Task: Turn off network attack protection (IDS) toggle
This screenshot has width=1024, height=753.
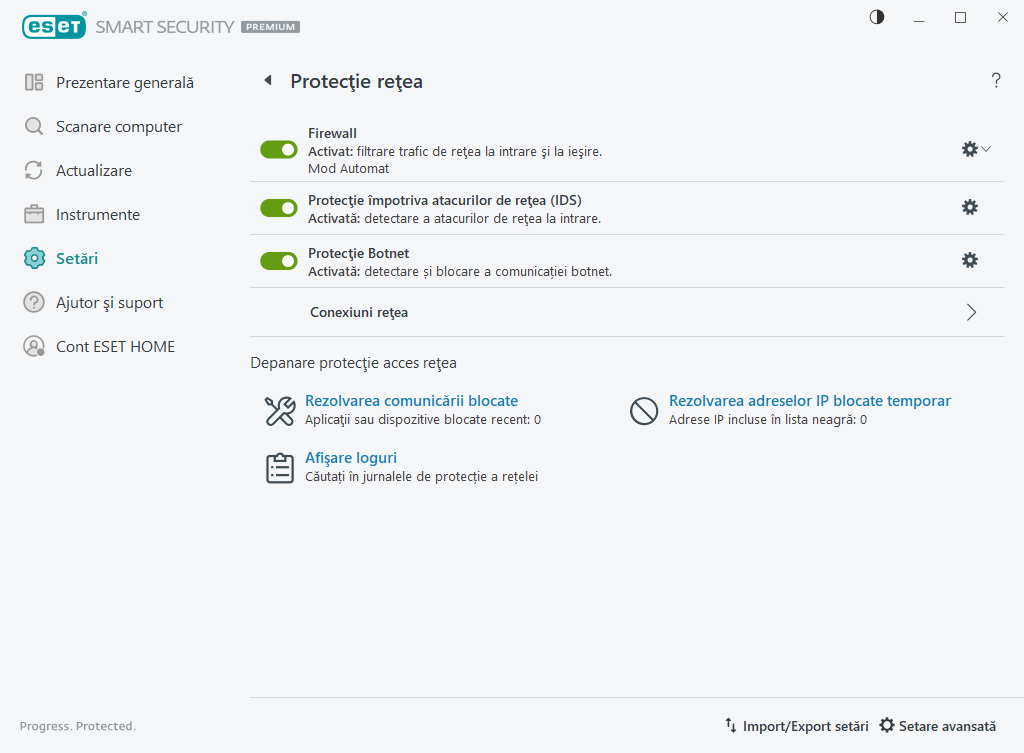Action: (x=279, y=208)
